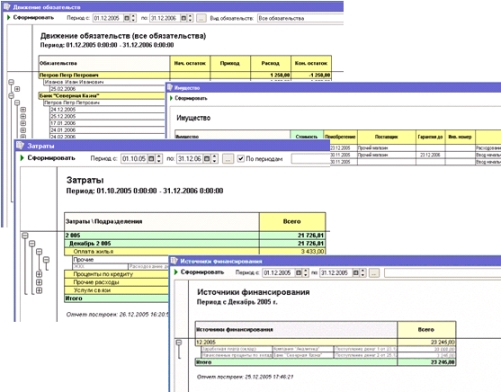Expand the 25.02.2006 row group

pos(17,89)
